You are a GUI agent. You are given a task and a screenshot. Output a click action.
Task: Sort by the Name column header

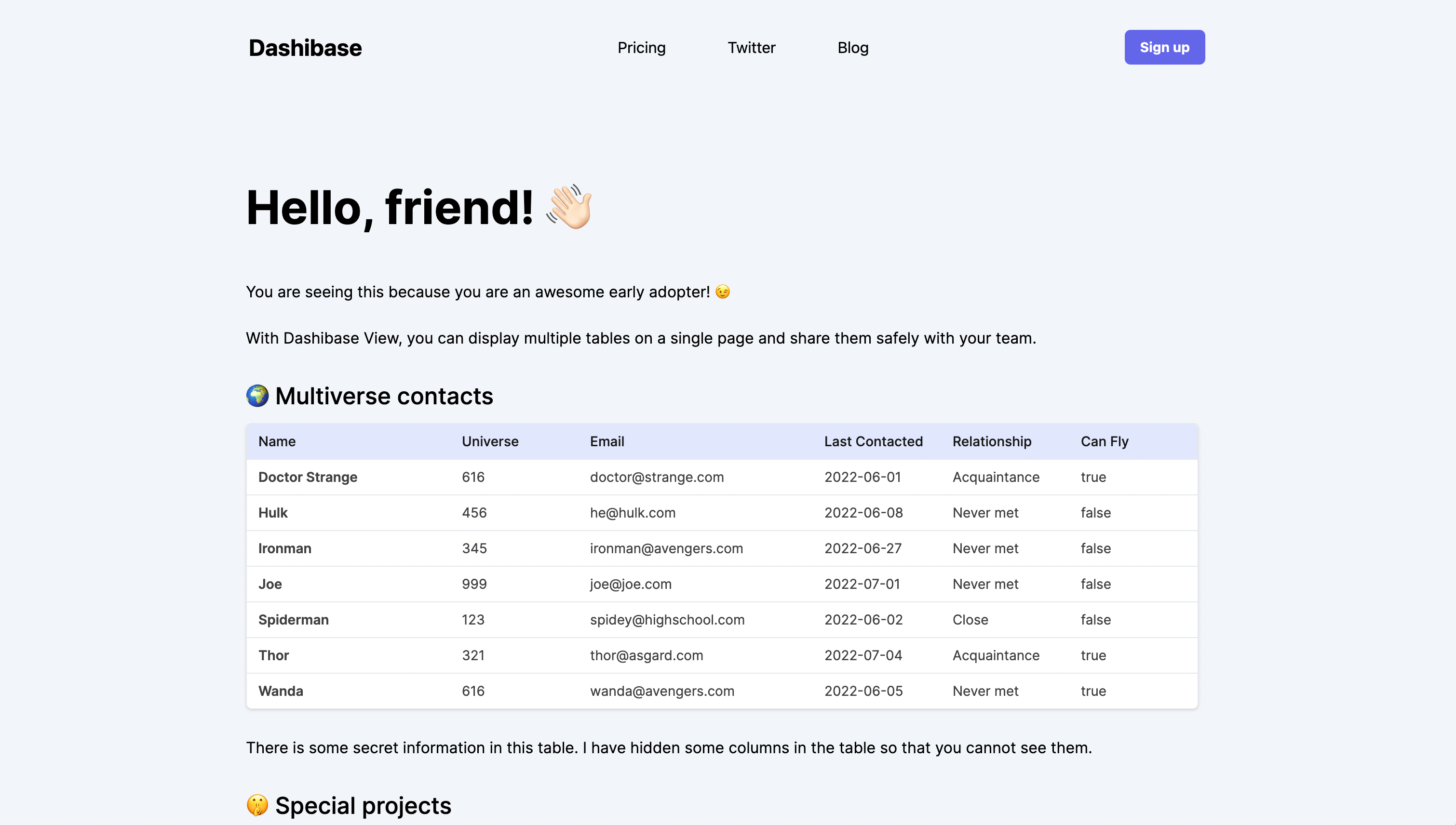click(x=277, y=441)
